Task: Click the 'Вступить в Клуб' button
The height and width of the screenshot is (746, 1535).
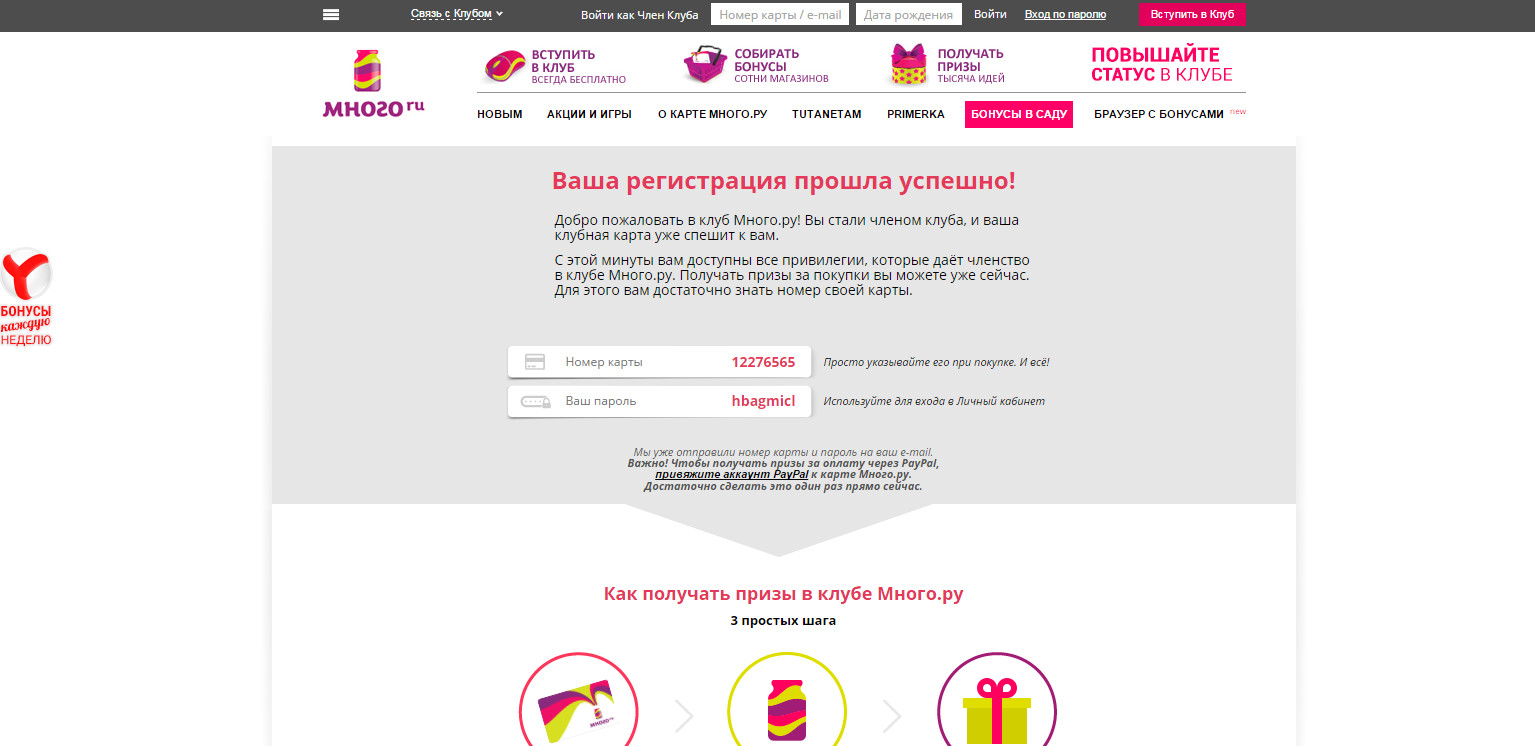Action: [1192, 14]
